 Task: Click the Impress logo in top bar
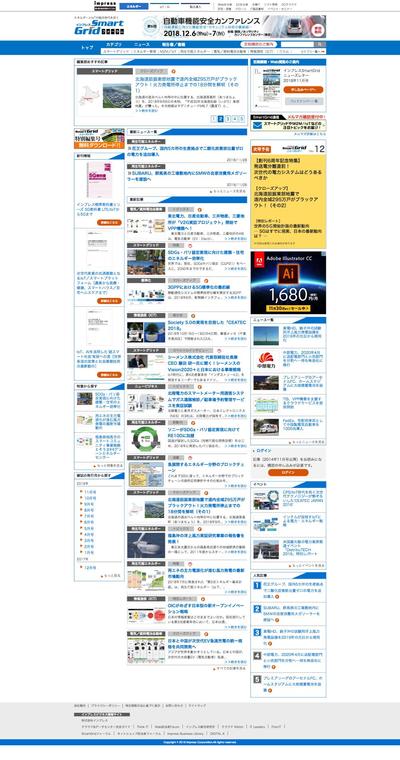pyautogui.click(x=105, y=6)
